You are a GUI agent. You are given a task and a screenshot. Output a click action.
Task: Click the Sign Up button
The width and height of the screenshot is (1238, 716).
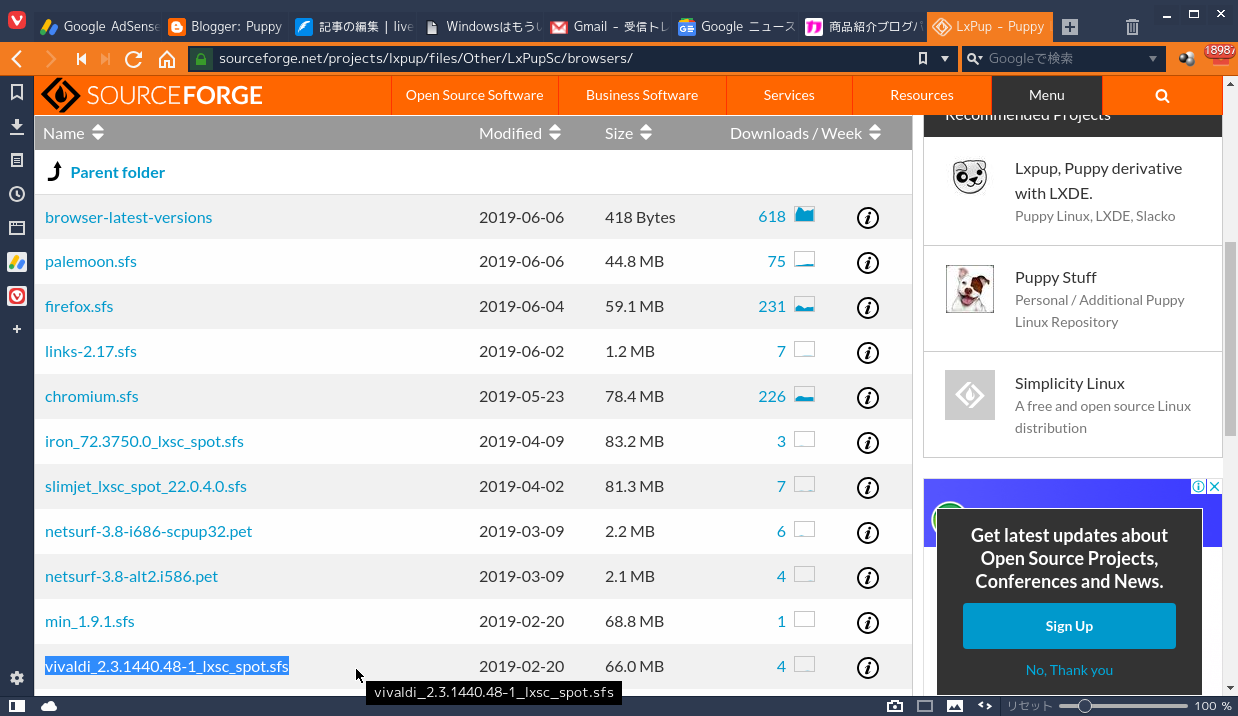tap(1069, 626)
